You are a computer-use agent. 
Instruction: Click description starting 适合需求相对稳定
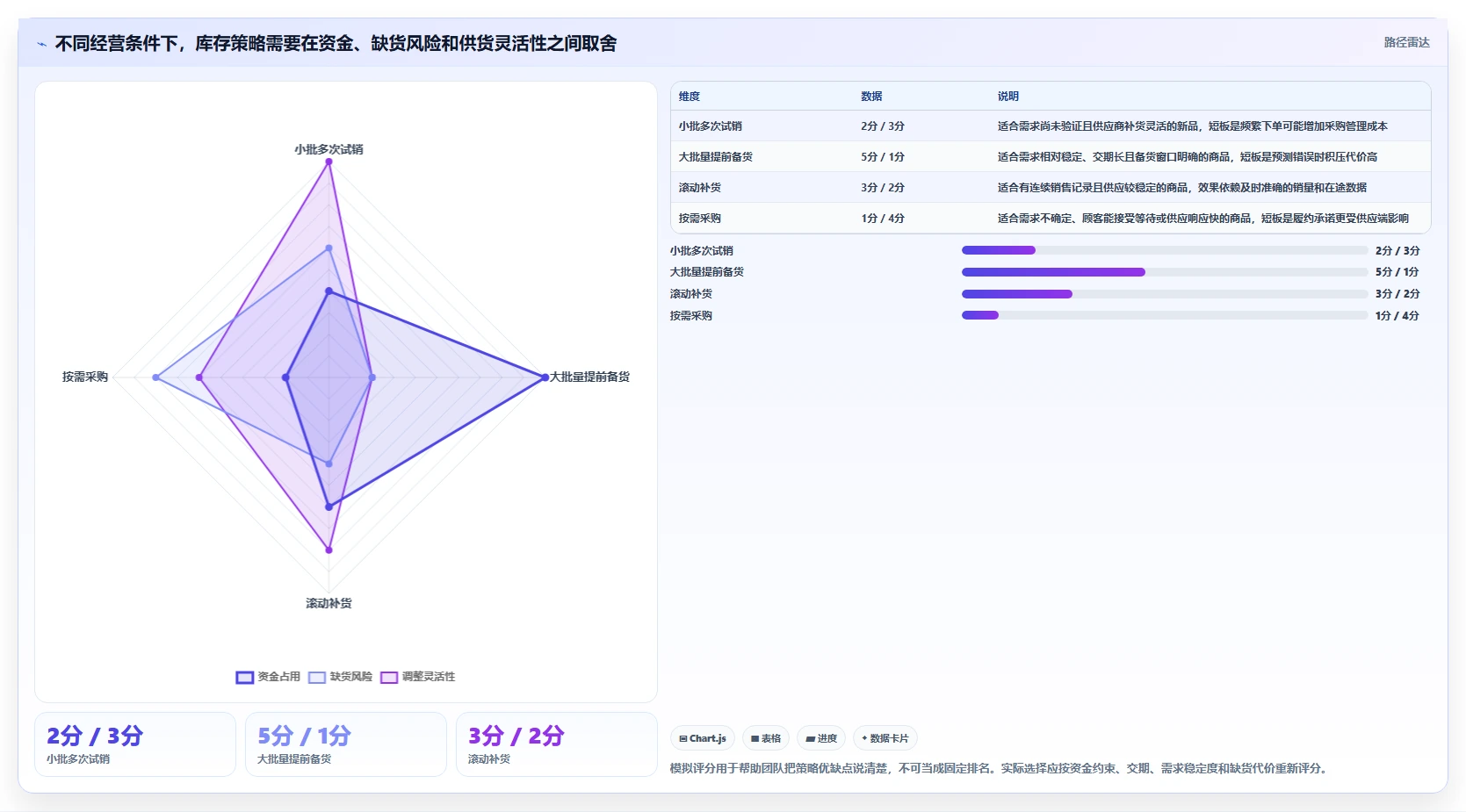click(x=1188, y=157)
